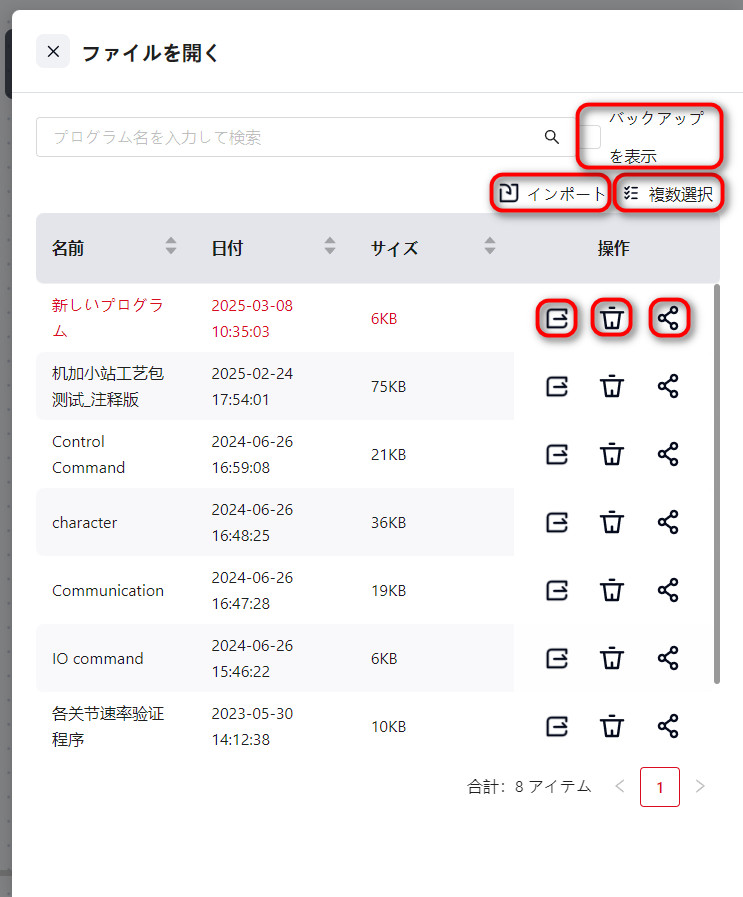Sort the list by 名前 column
Image resolution: width=743 pixels, height=897 pixels.
pyautogui.click(x=171, y=246)
